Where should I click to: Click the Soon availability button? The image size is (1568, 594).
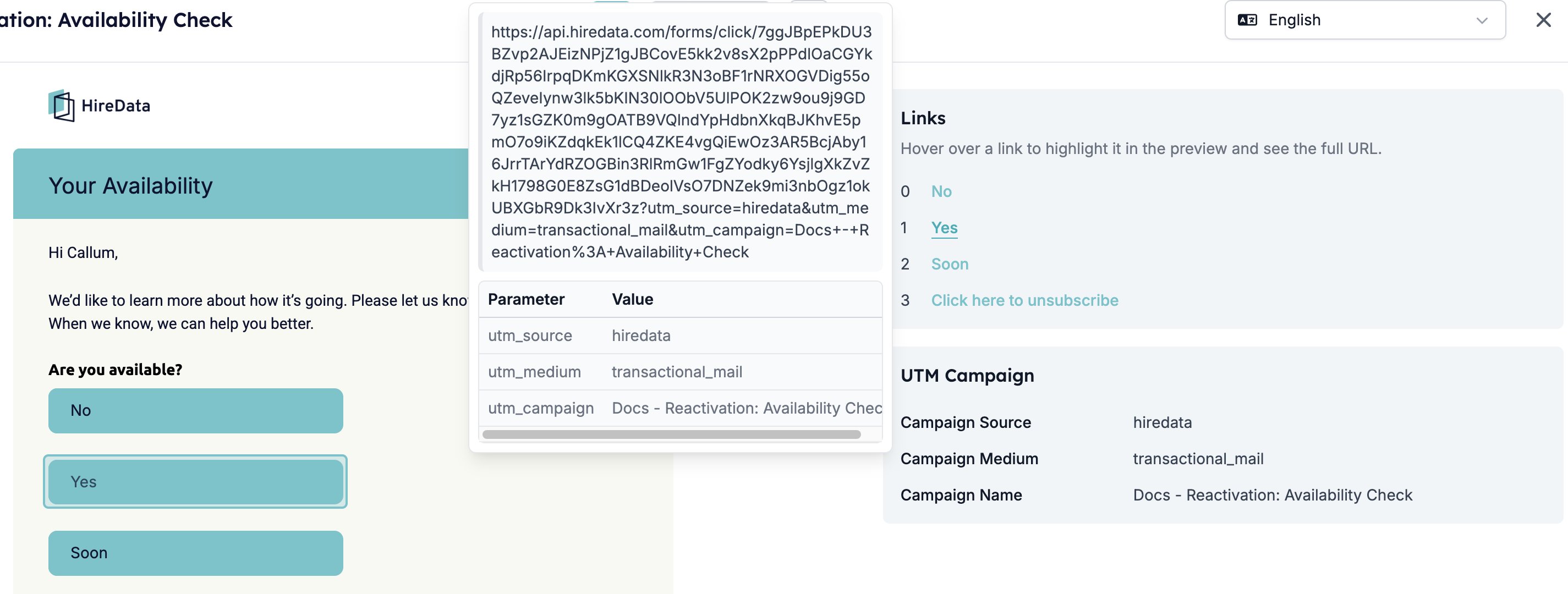pos(195,553)
